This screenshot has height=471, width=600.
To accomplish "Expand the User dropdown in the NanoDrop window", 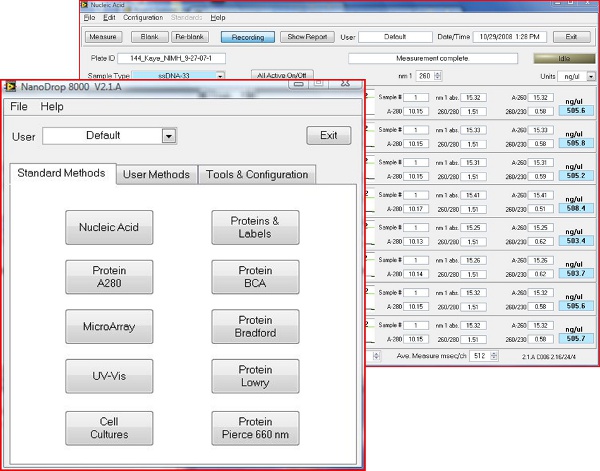I will (169, 135).
